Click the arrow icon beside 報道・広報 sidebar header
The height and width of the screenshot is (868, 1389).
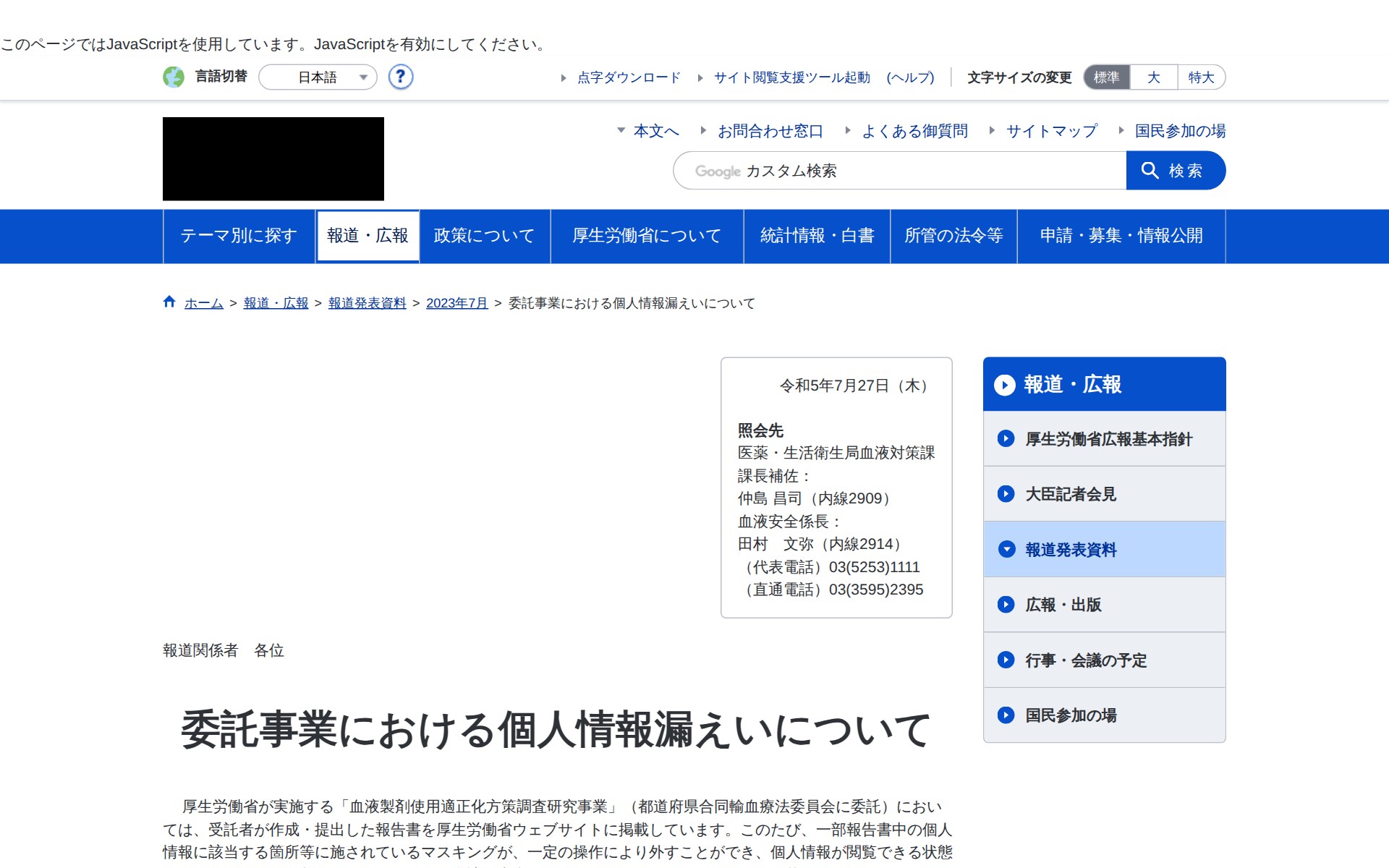coord(1005,385)
